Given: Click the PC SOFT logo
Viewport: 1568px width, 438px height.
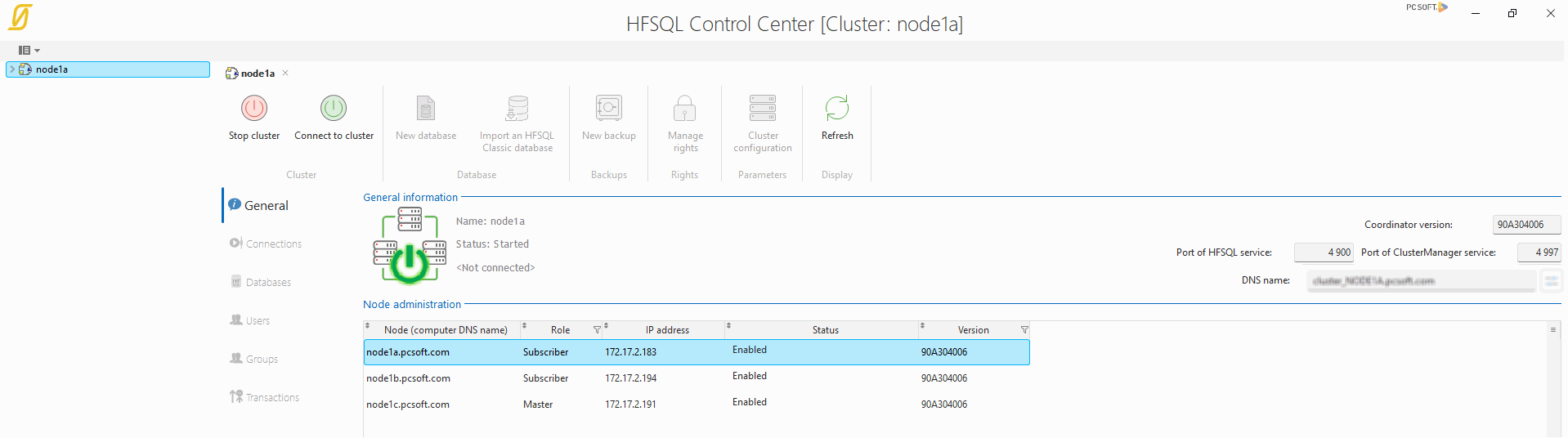Looking at the screenshot, I should point(1427,7).
